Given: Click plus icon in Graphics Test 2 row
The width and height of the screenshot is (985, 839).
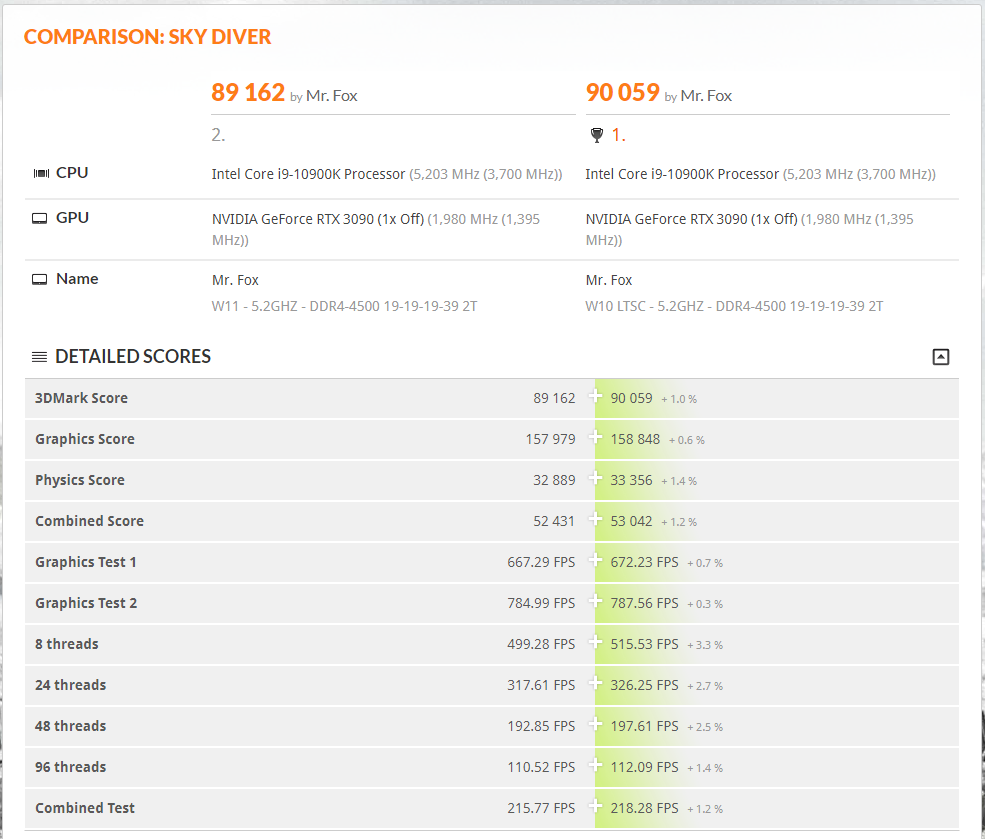Looking at the screenshot, I should point(595,601).
